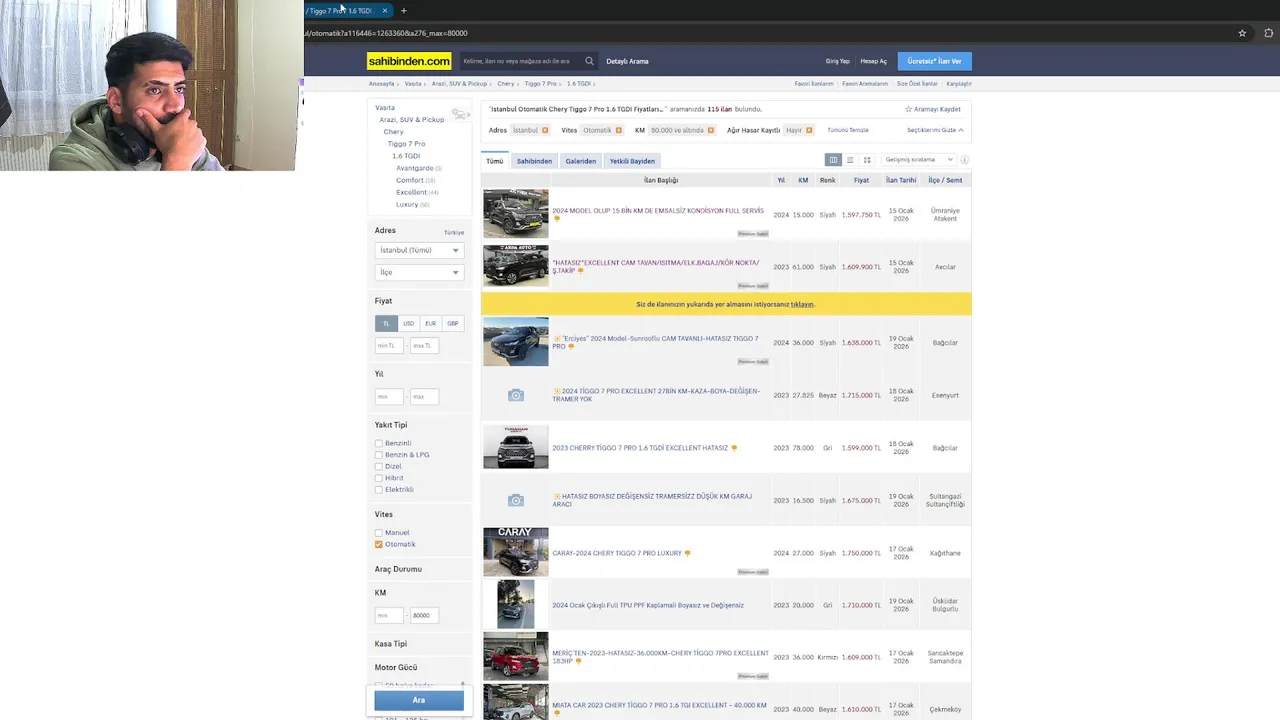Click Giriş Yap login link

[x=837, y=61]
